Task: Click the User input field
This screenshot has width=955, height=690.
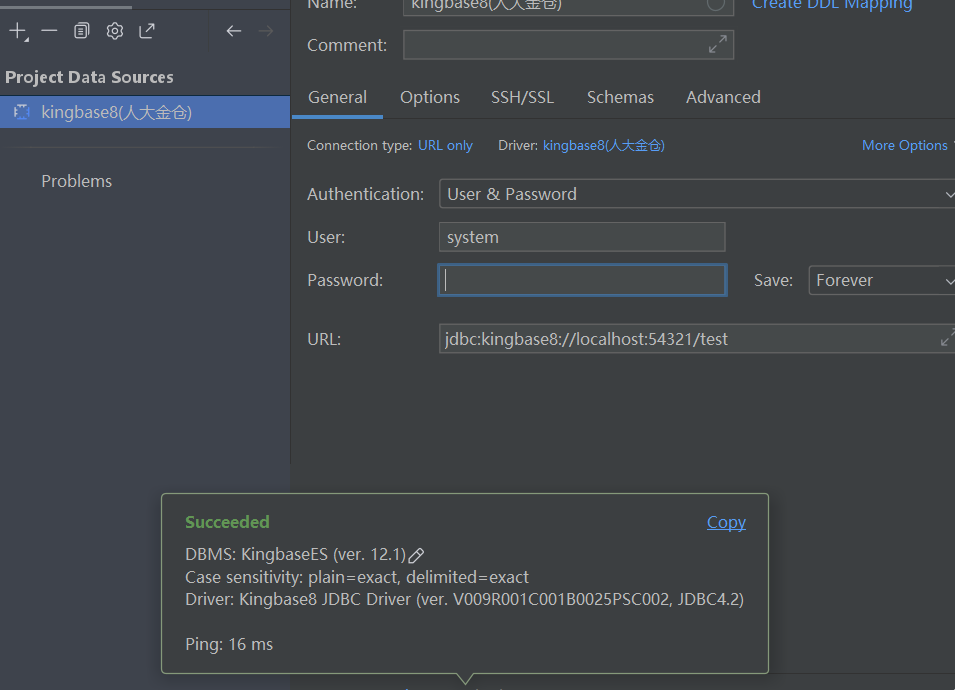Action: coord(582,237)
